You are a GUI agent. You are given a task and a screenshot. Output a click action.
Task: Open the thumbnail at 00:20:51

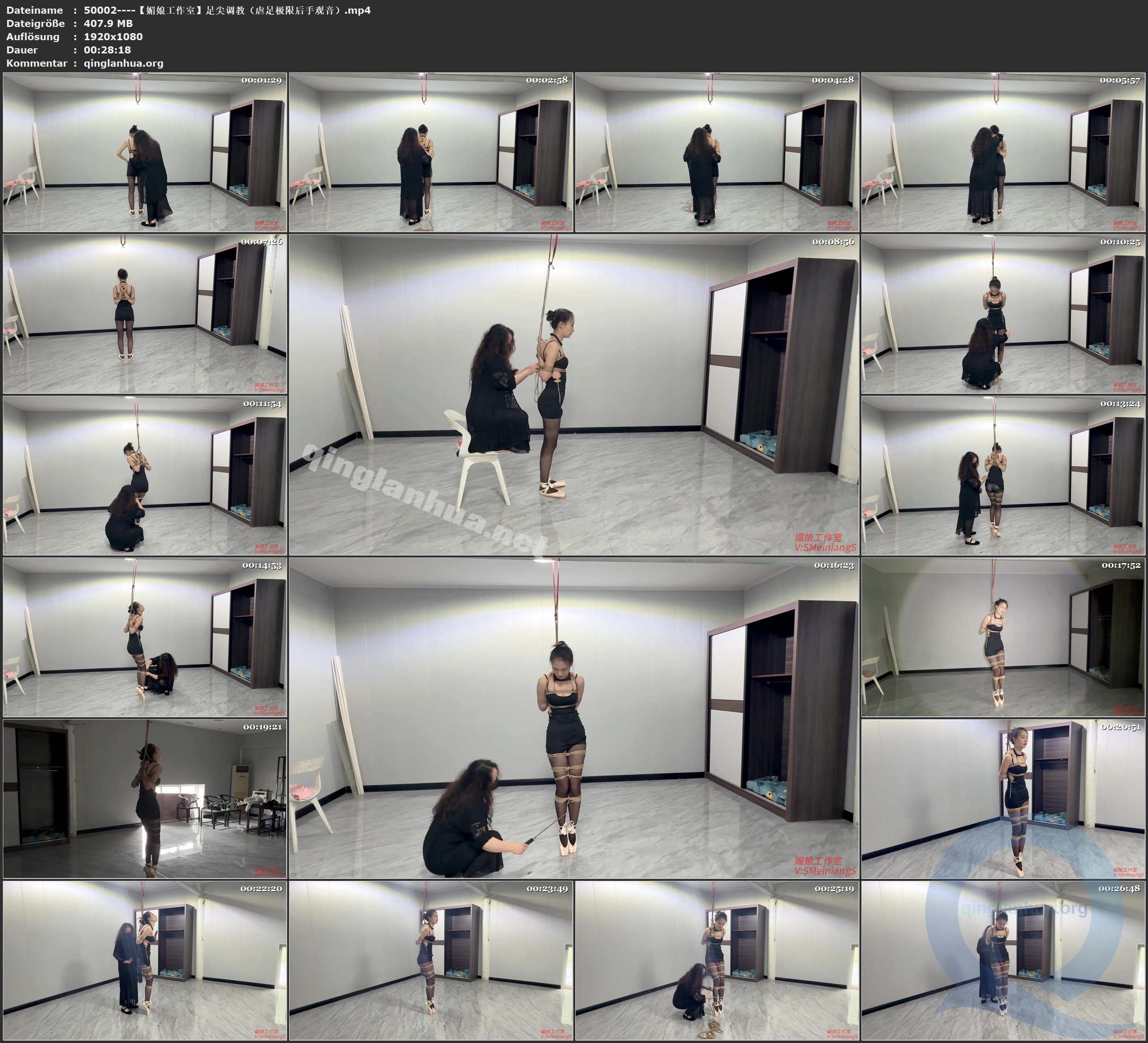click(x=1003, y=799)
